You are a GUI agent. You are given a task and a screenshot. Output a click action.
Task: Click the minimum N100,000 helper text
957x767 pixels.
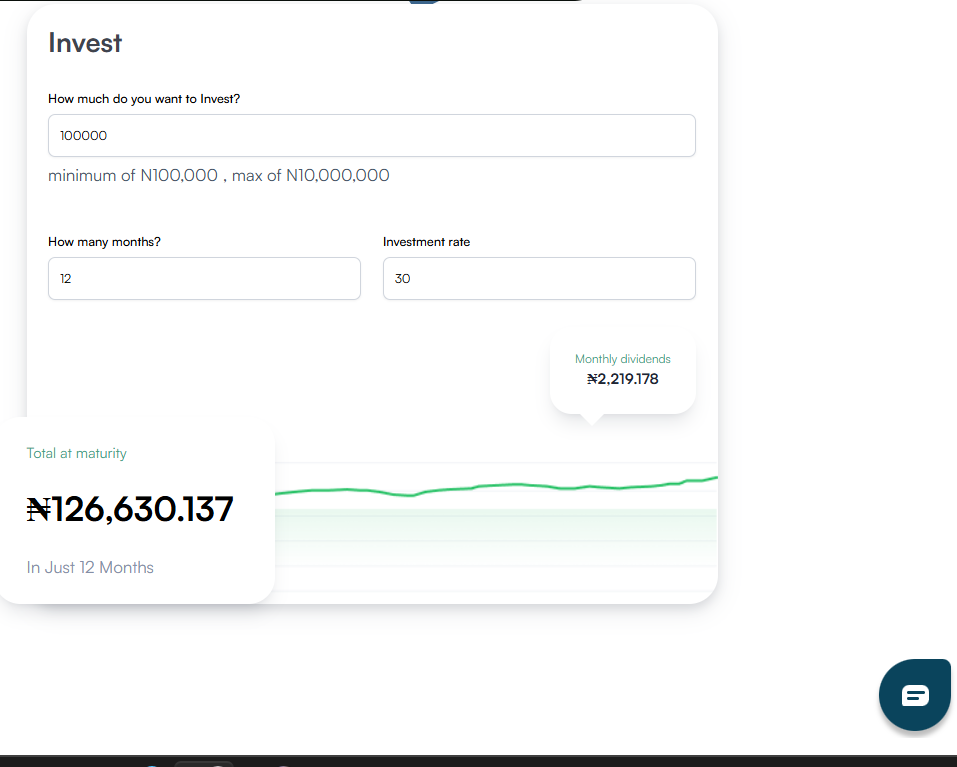coord(218,175)
